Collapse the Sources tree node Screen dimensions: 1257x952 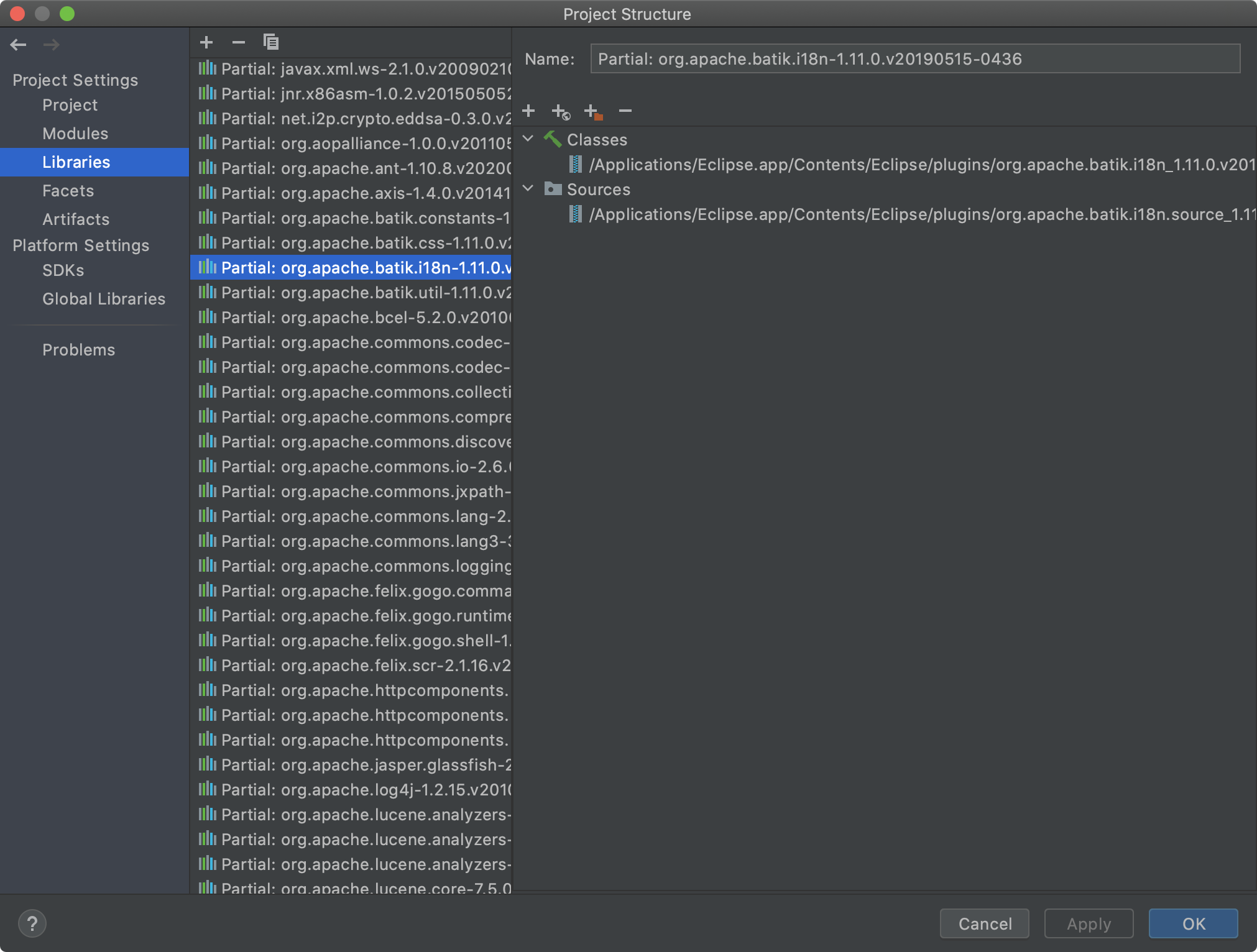pos(528,189)
